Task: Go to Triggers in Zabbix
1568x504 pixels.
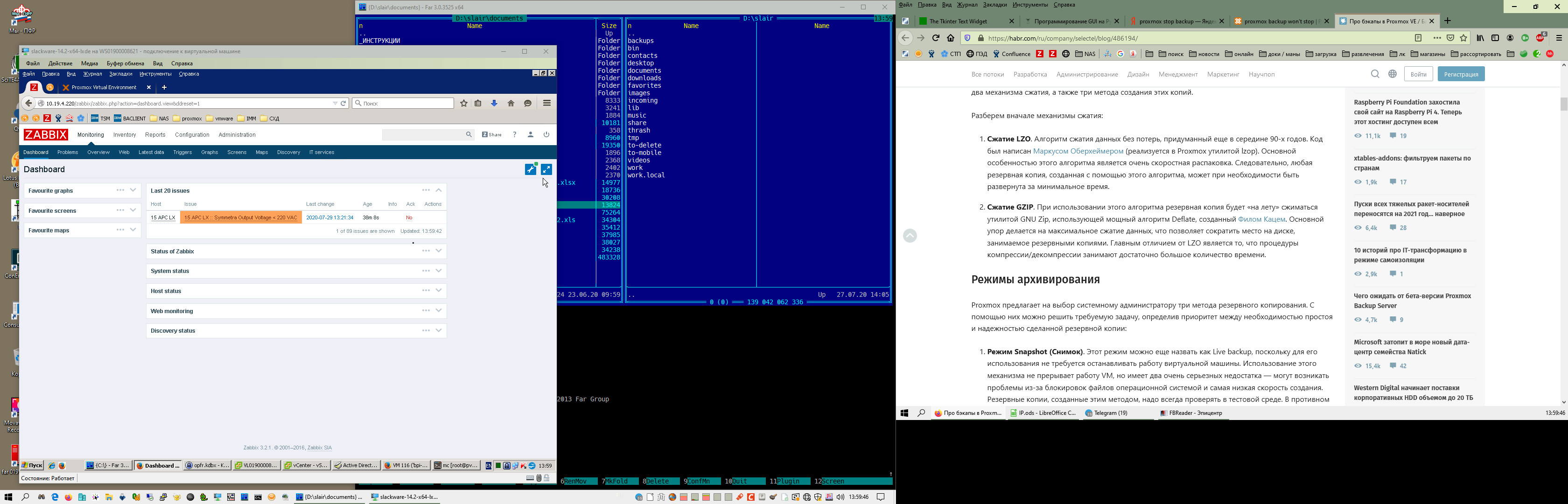Action: click(182, 152)
